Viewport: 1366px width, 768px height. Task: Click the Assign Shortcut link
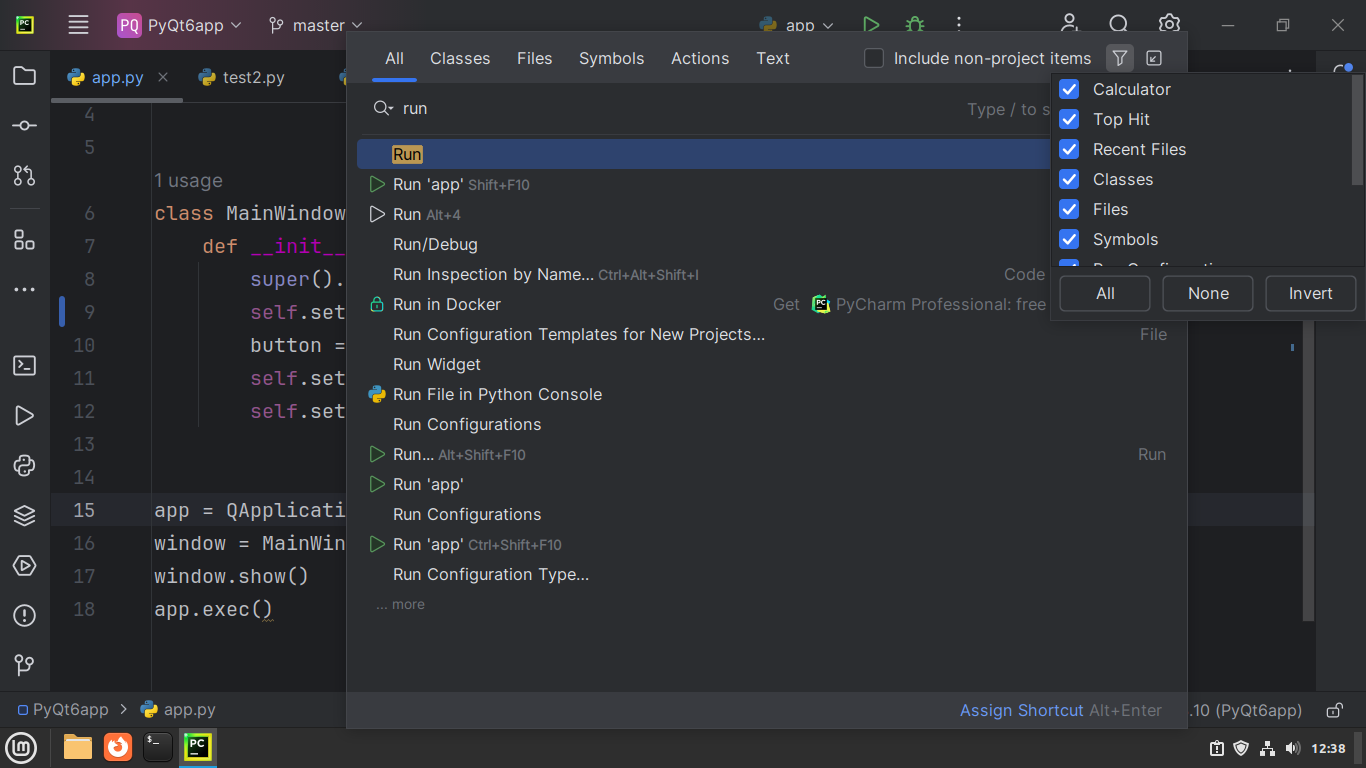(1021, 710)
